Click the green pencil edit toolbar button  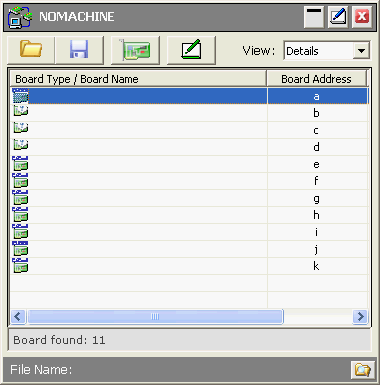(x=191, y=50)
